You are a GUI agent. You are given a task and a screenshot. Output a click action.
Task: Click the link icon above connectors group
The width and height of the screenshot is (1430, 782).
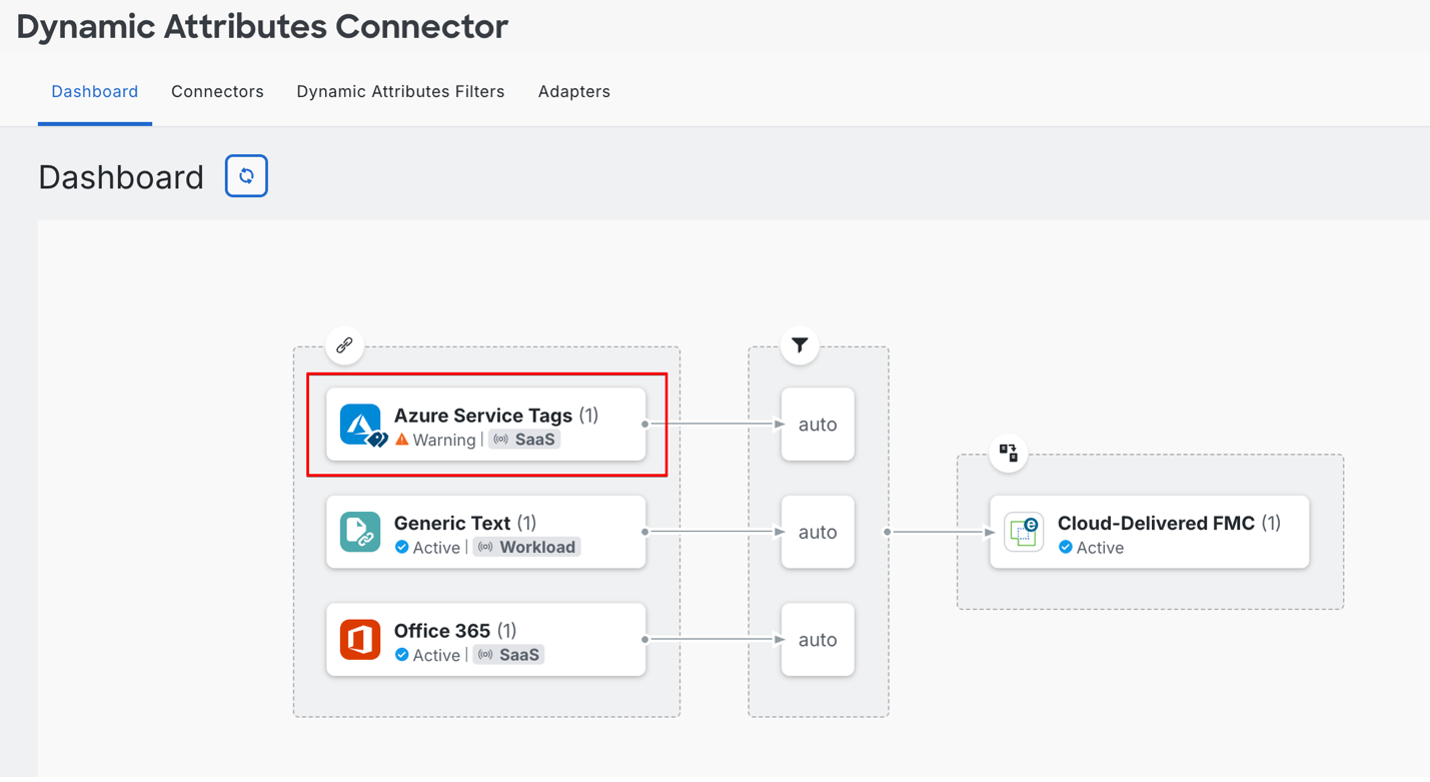coord(344,345)
